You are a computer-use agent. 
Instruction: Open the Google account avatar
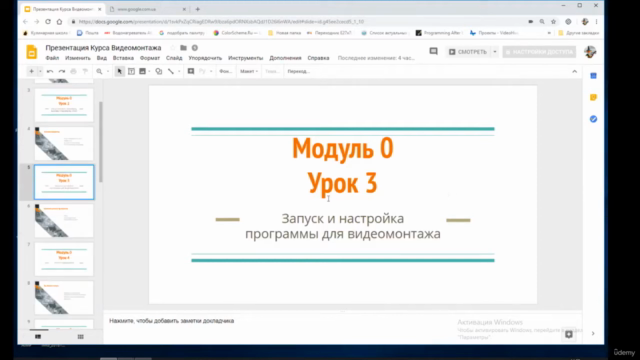(590, 52)
